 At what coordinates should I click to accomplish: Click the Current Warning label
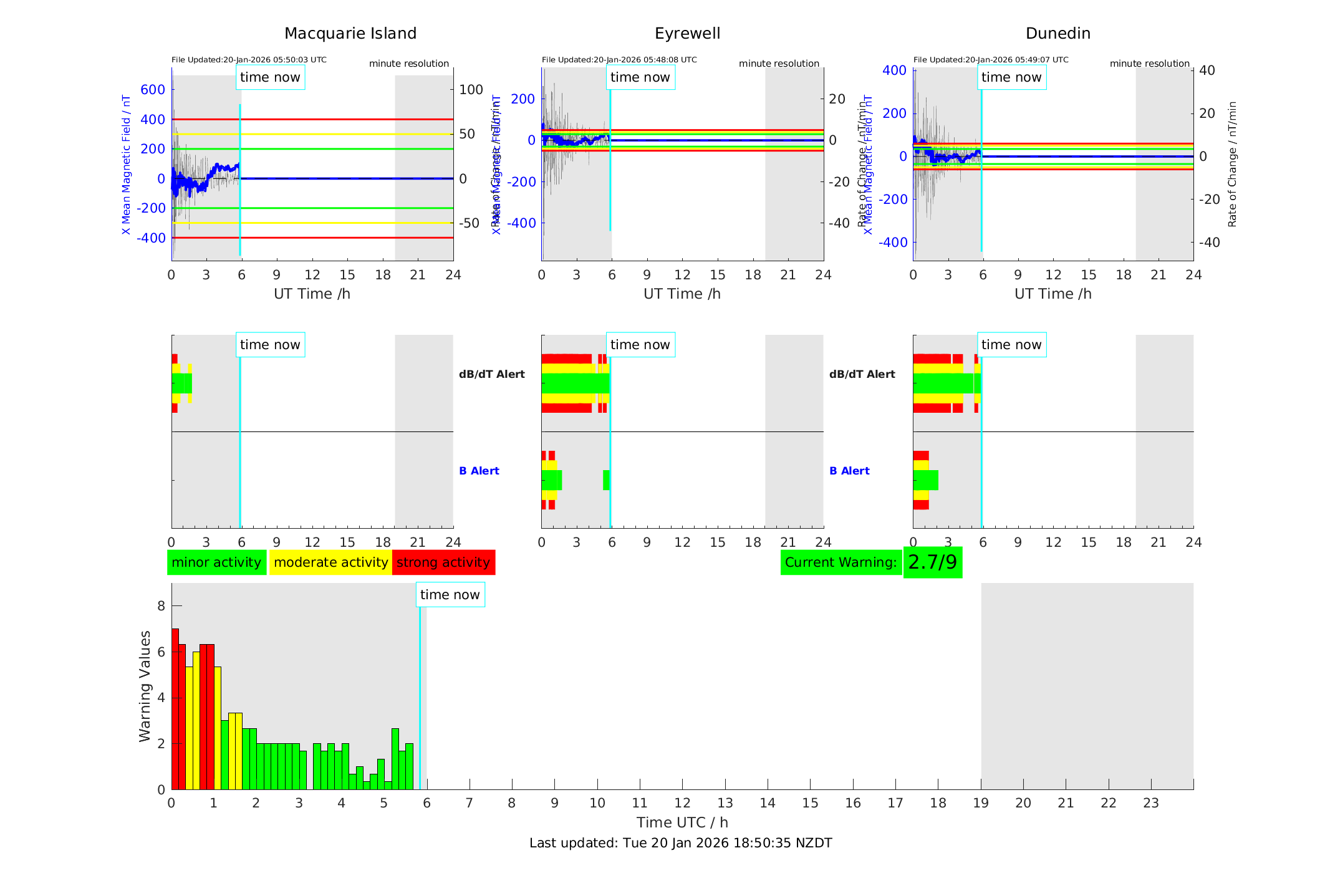coord(841,562)
